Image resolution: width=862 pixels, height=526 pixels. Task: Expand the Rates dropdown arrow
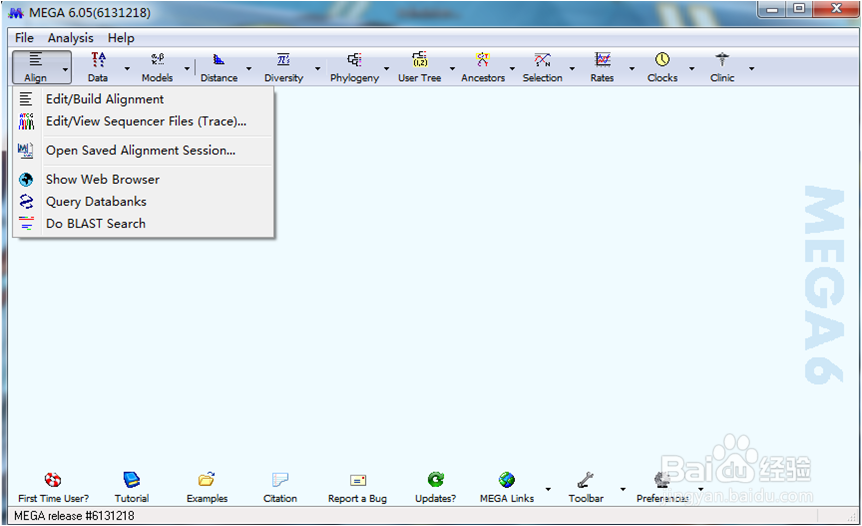point(632,69)
